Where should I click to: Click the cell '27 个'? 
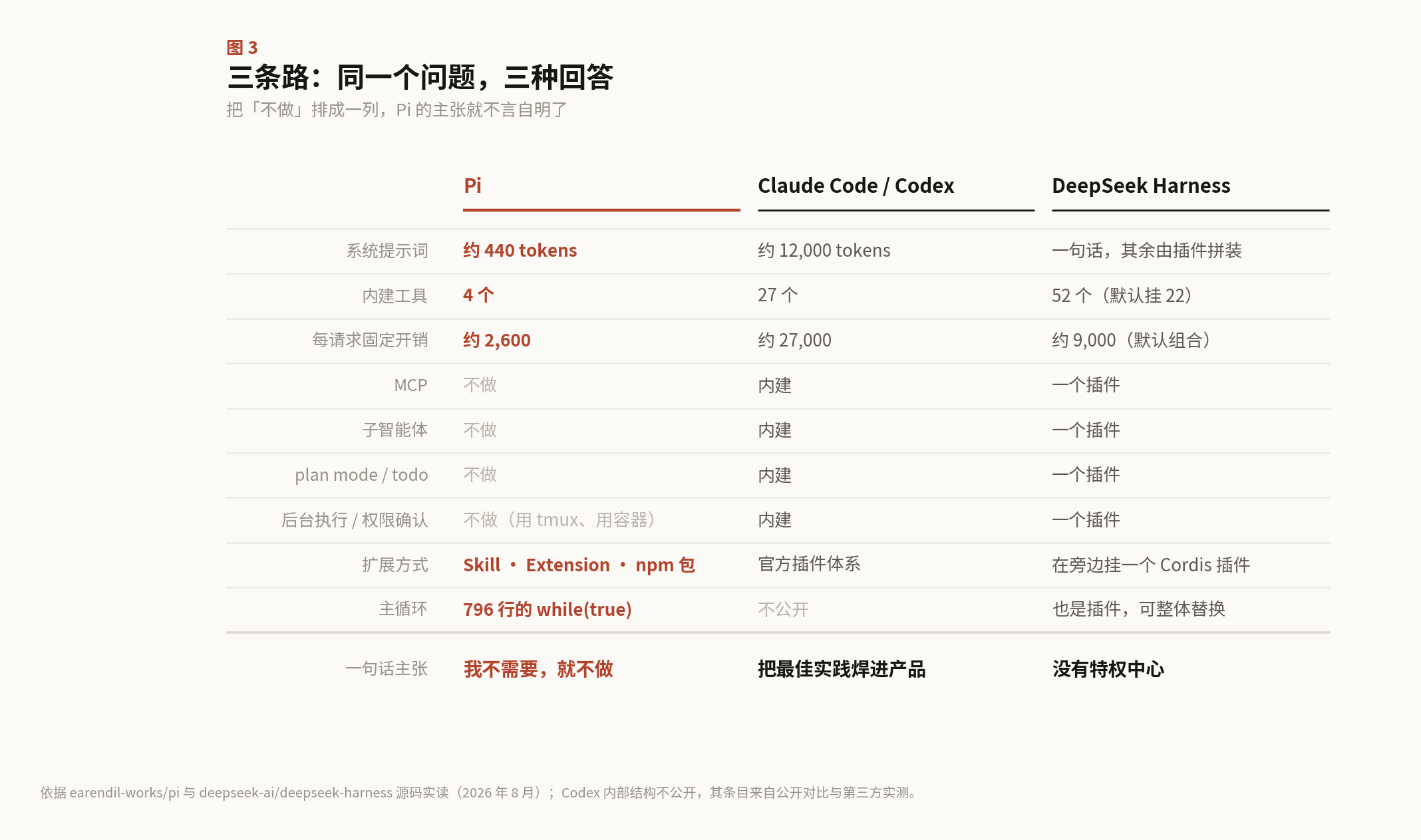point(778,295)
